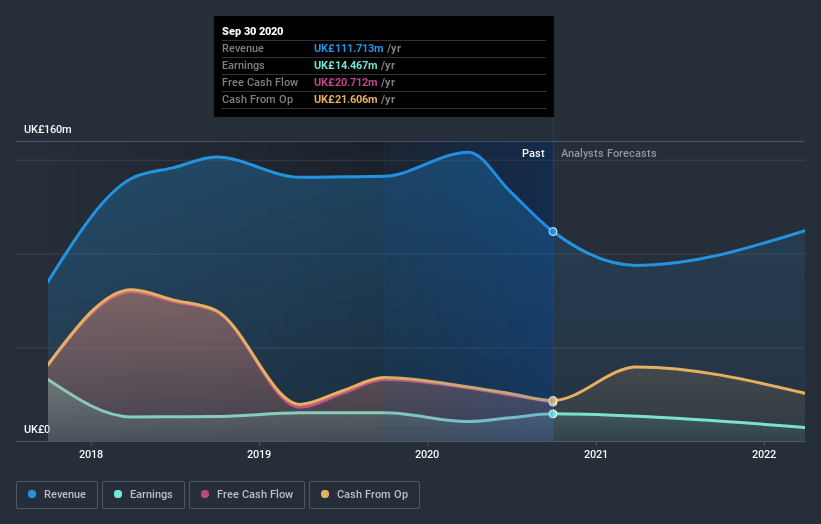Viewport: 821px width, 524px height.
Task: Click the Analysts Forecasts label
Action: tap(608, 153)
